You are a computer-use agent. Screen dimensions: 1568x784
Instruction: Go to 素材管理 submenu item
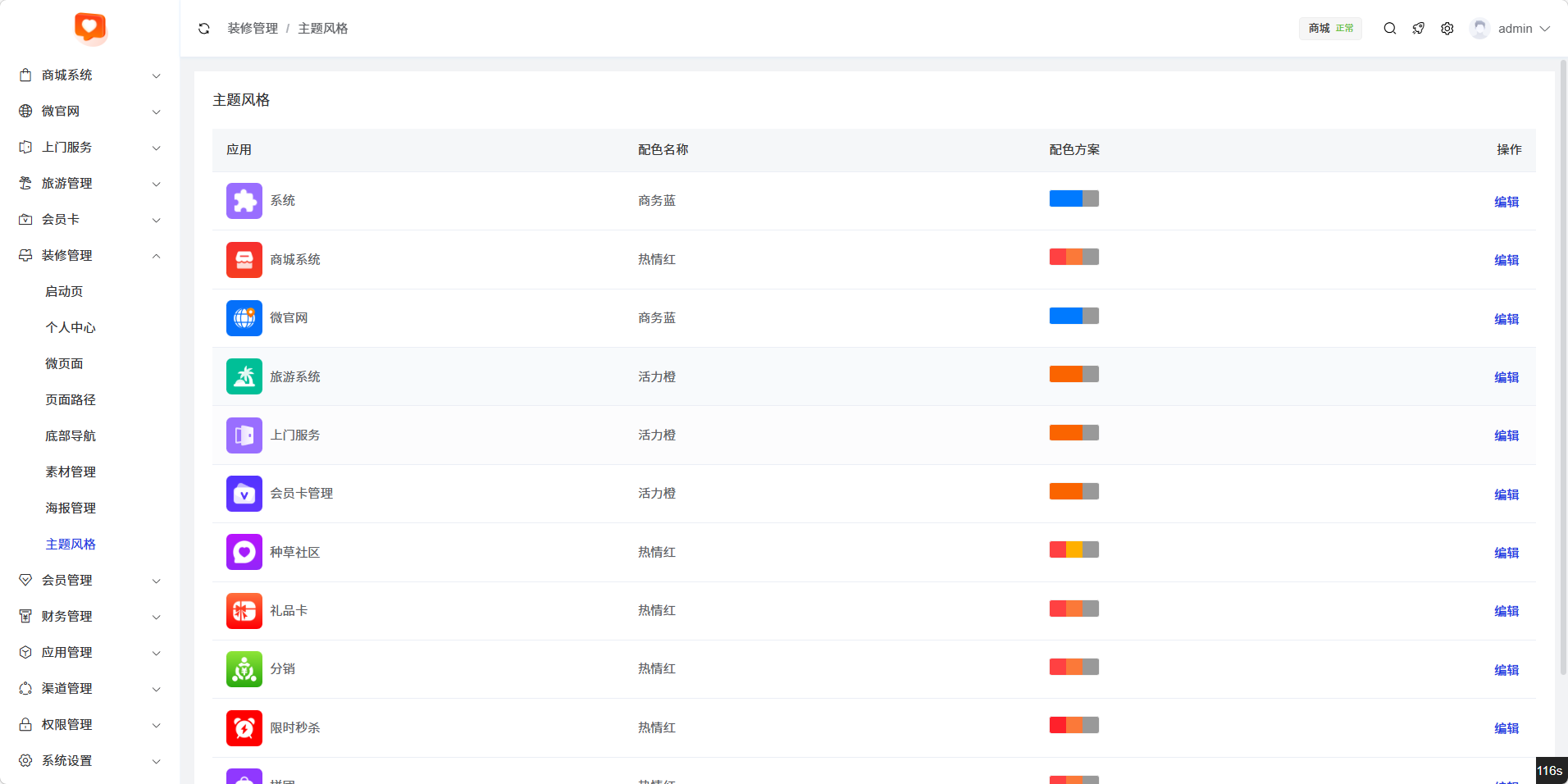[71, 472]
